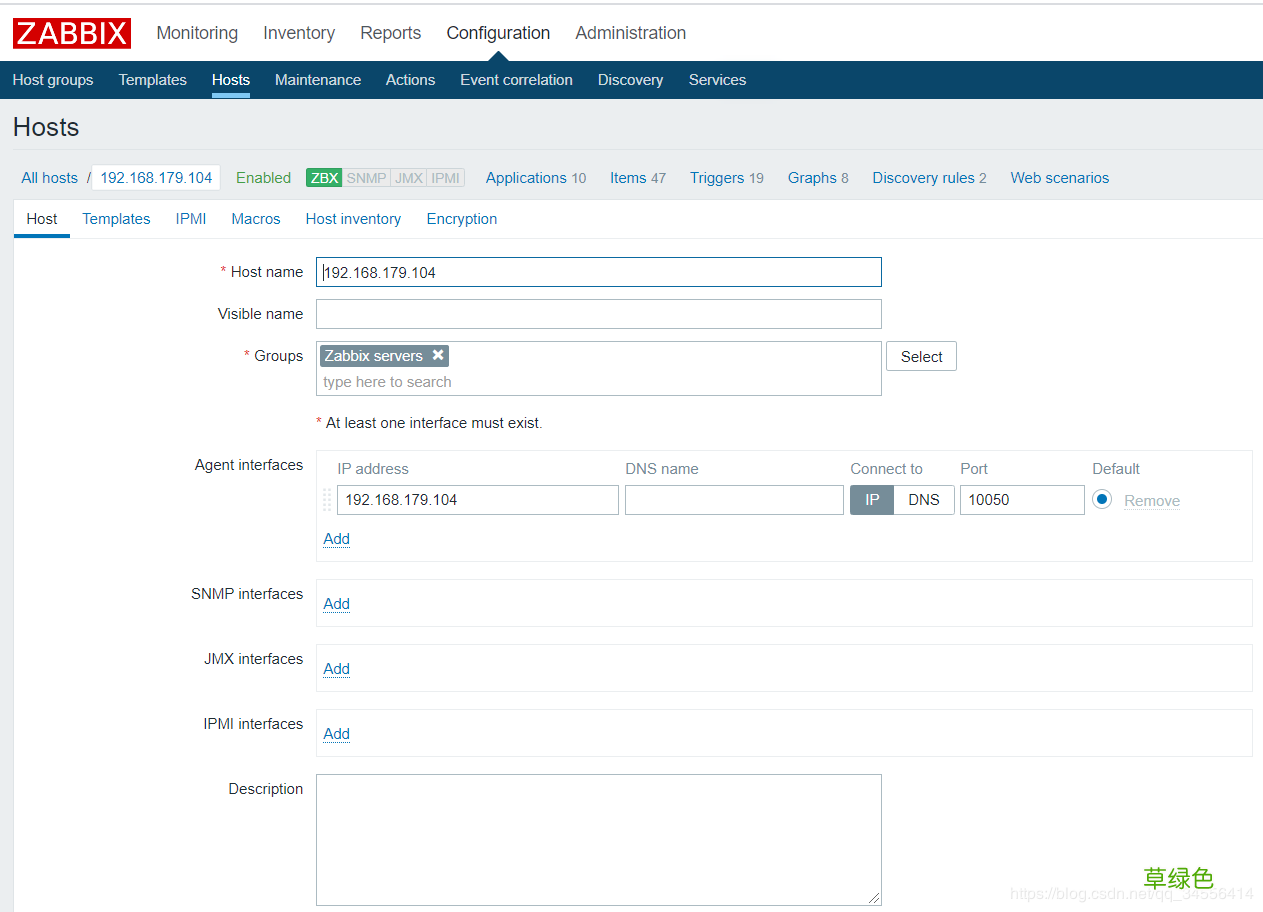The image size is (1263, 912).
Task: Click the Description textarea resize grip
Action: click(874, 898)
